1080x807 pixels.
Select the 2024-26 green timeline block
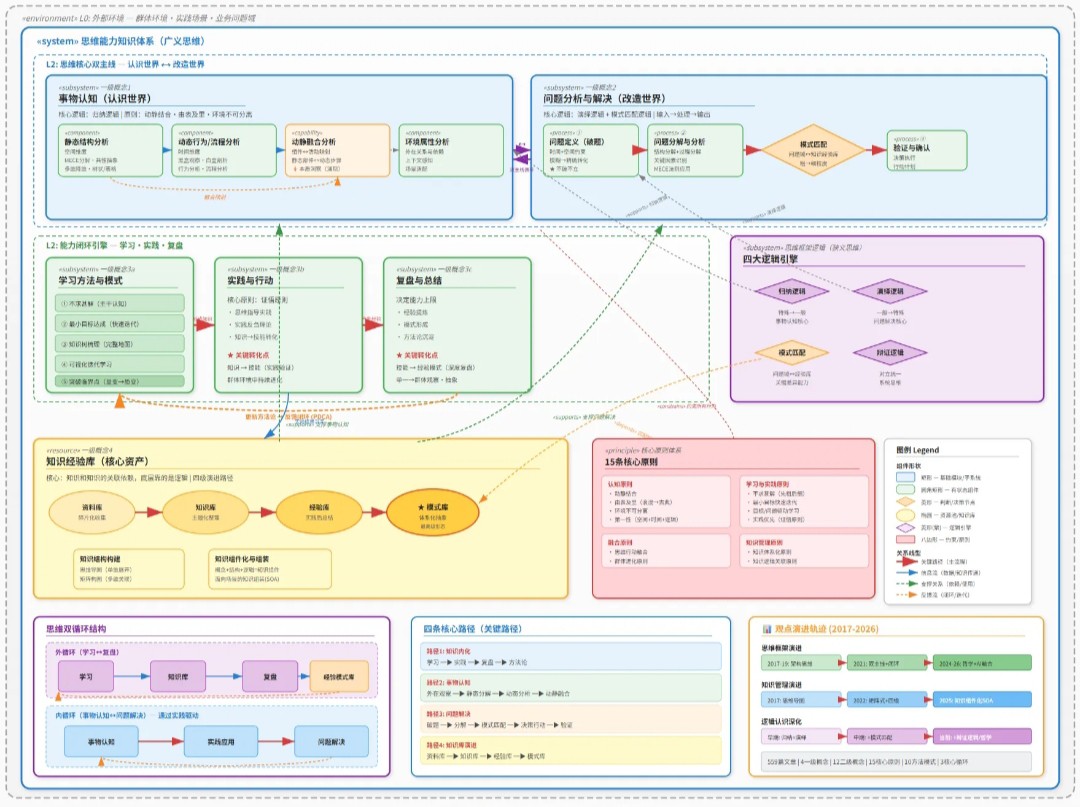pyautogui.click(x=982, y=663)
